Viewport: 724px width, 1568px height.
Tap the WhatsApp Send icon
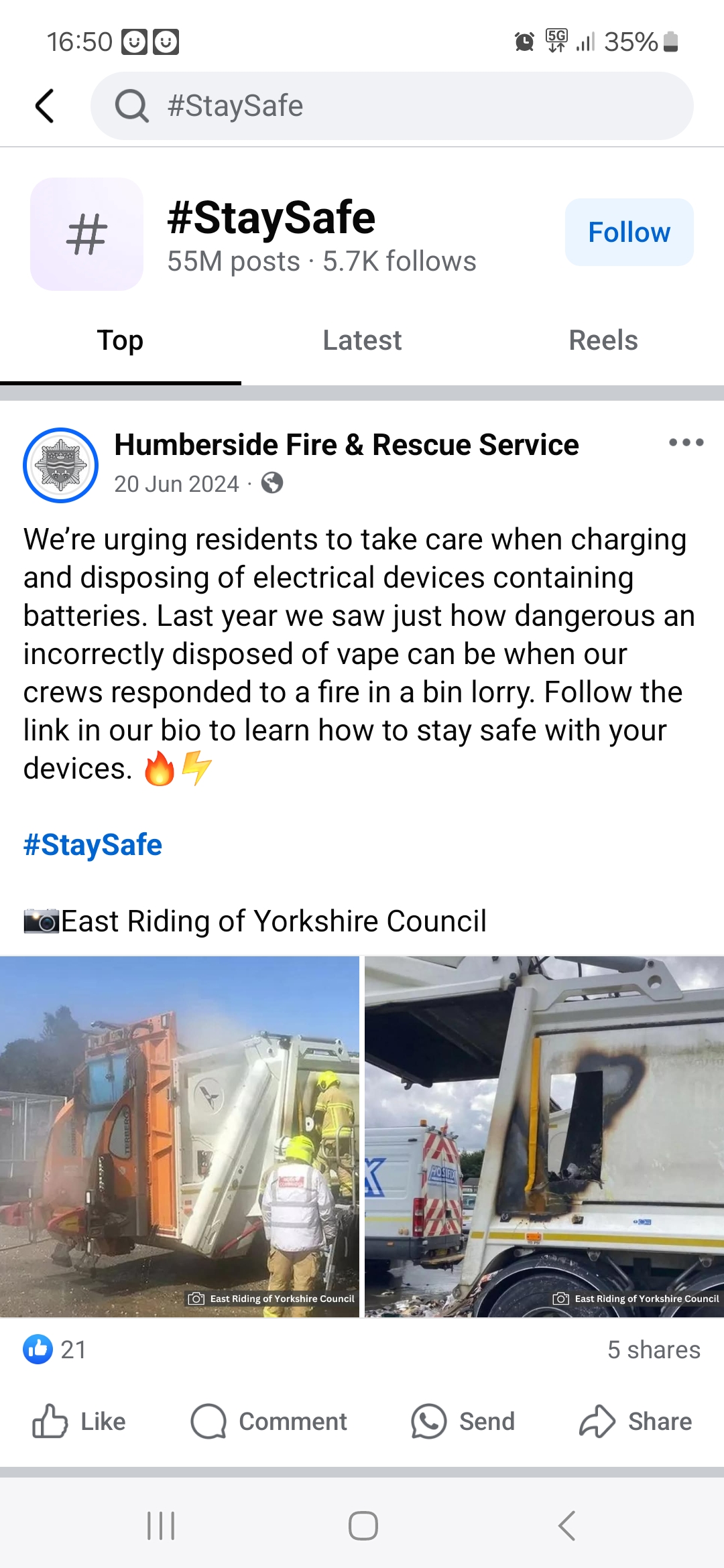428,1421
